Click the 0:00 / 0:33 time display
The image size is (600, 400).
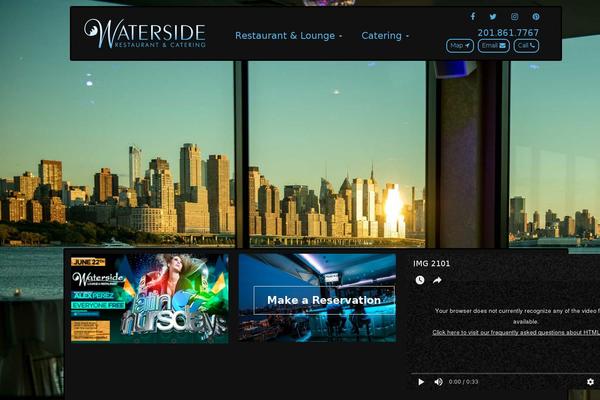click(463, 382)
